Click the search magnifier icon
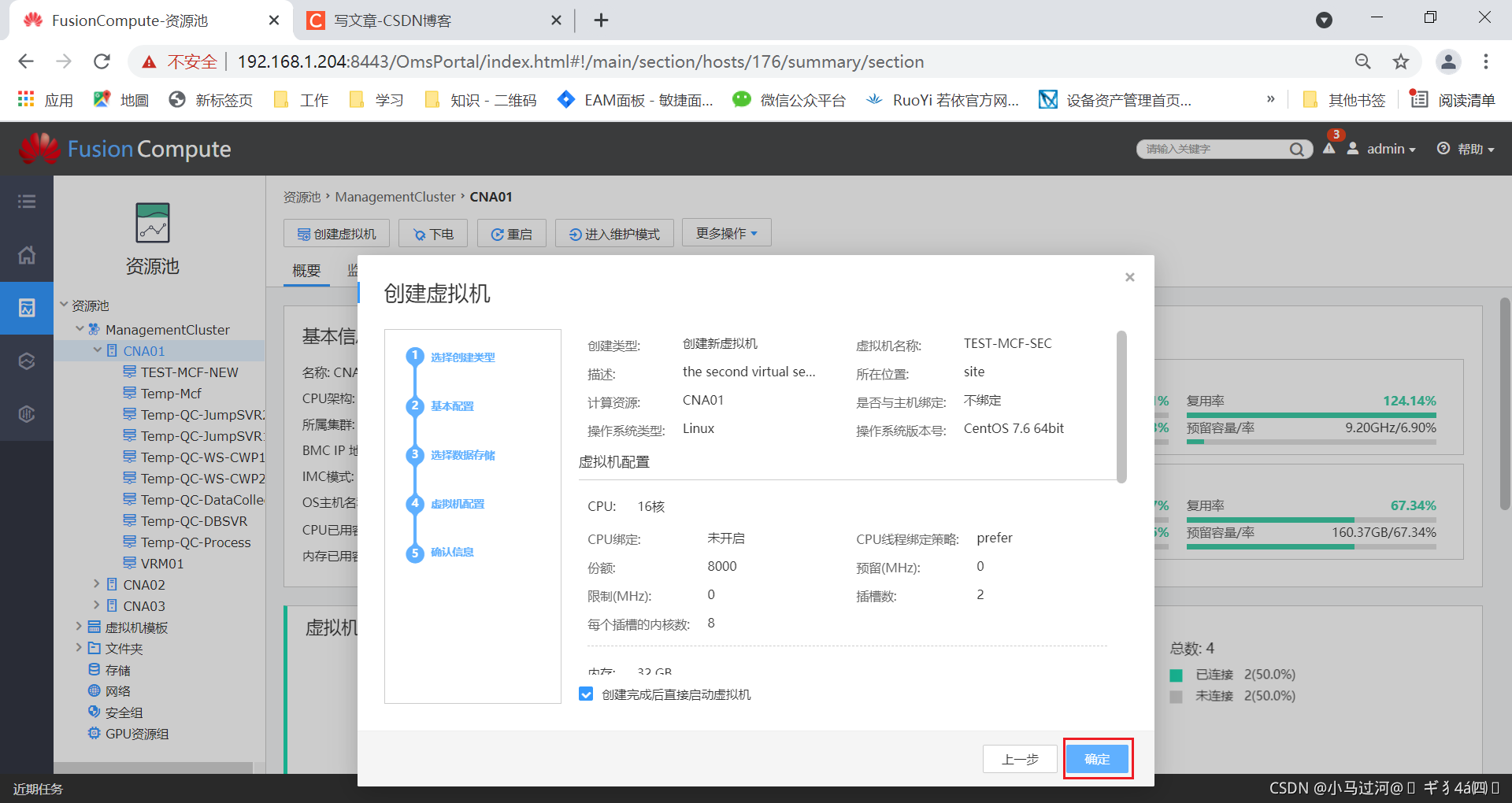The width and height of the screenshot is (1512, 803). point(1296,149)
